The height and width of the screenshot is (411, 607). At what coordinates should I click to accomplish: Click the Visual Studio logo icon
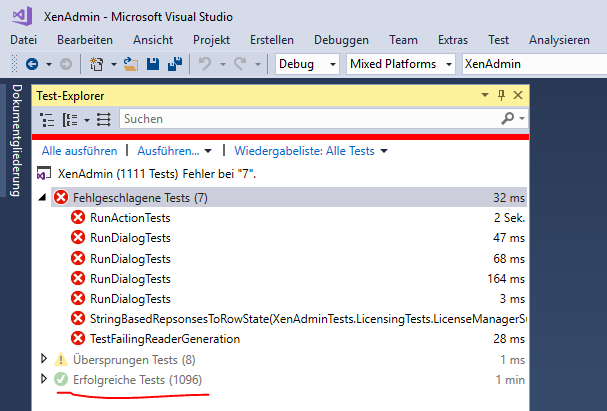(22, 16)
